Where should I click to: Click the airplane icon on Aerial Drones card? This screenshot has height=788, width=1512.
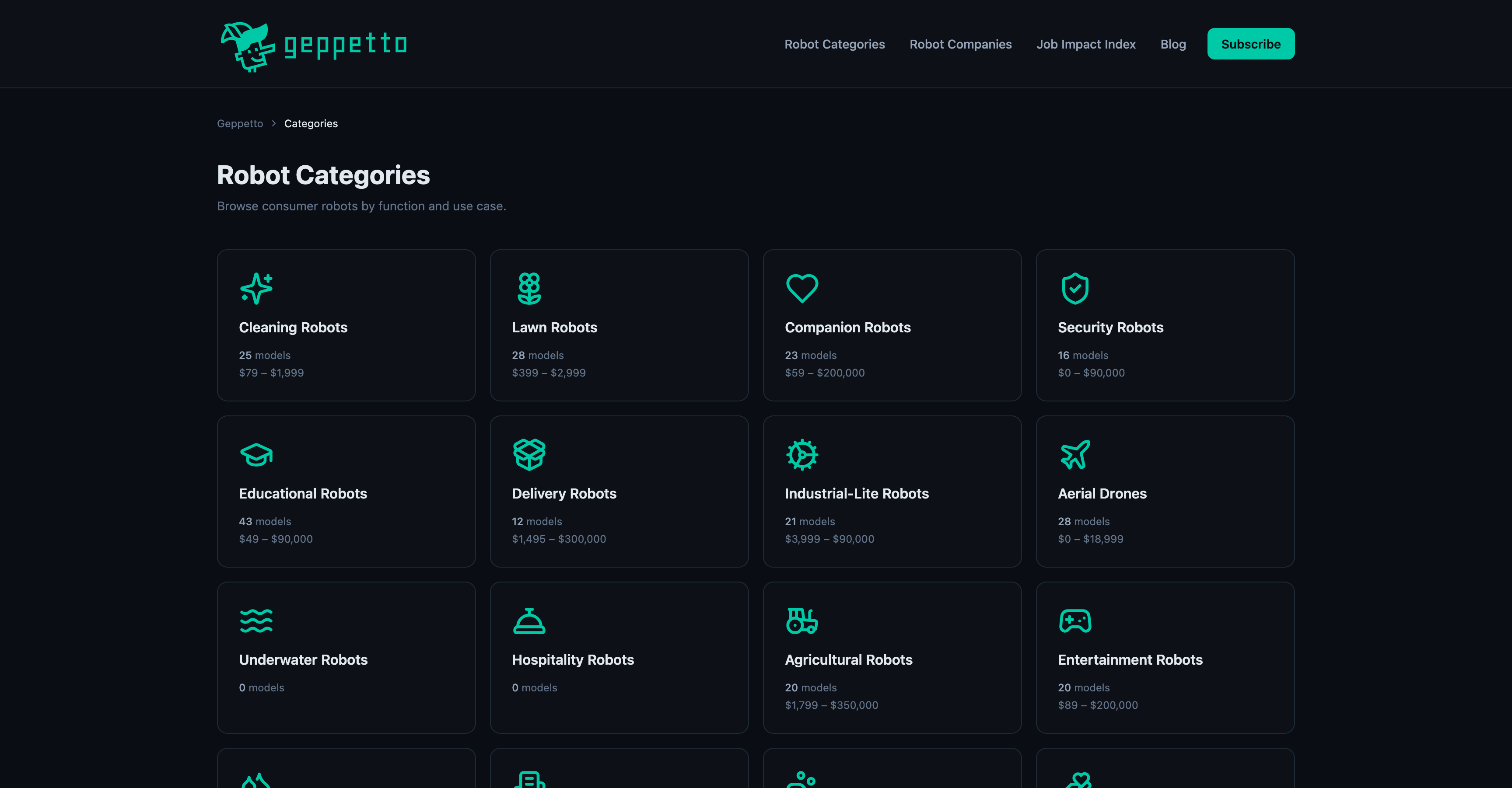point(1074,455)
